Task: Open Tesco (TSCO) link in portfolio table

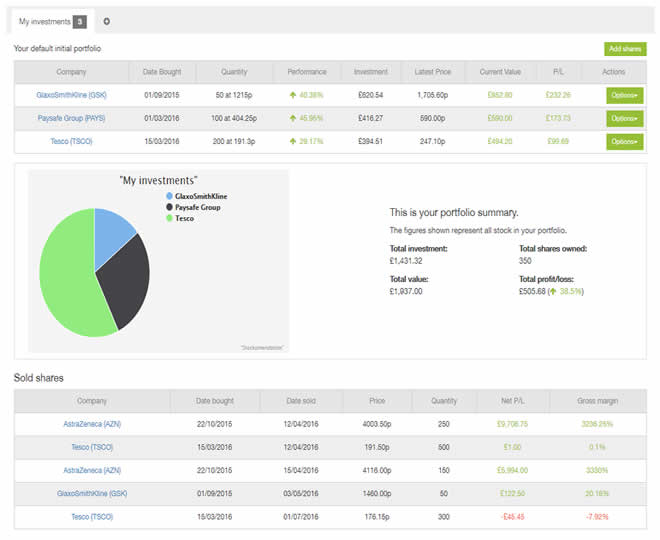Action: point(71,142)
